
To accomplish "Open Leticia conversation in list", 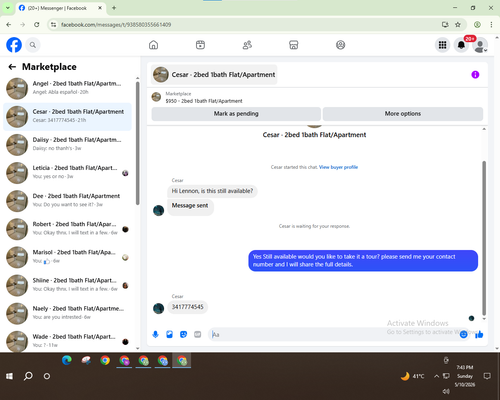I will tap(68, 173).
